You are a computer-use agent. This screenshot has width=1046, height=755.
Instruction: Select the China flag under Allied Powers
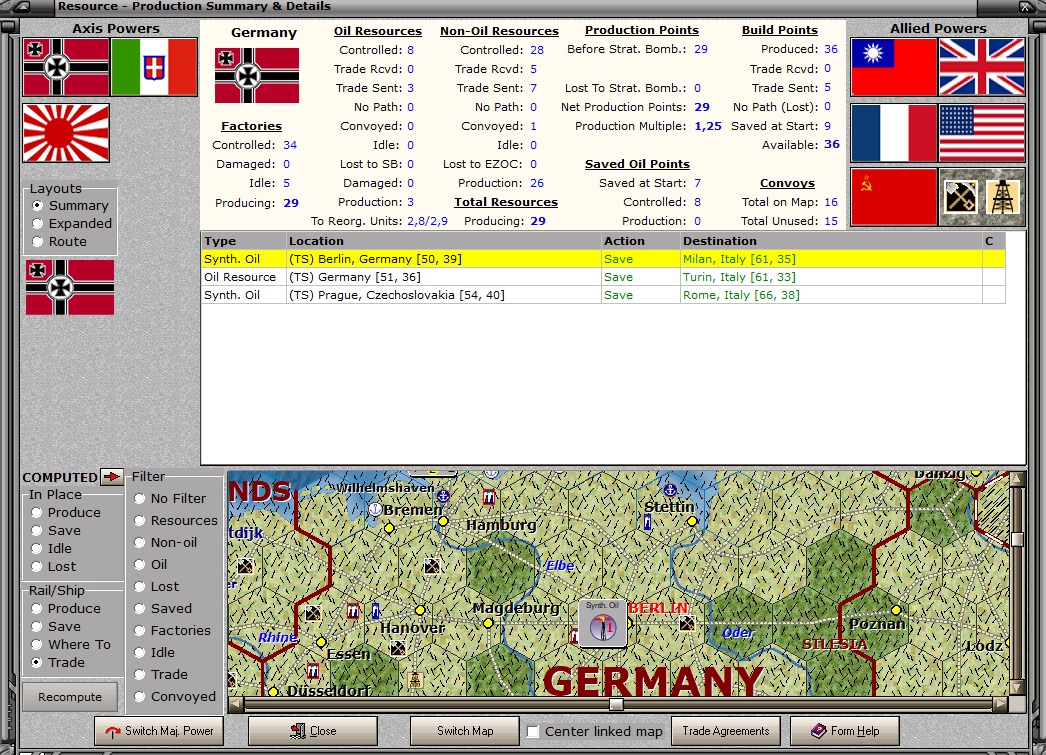pyautogui.click(x=894, y=67)
